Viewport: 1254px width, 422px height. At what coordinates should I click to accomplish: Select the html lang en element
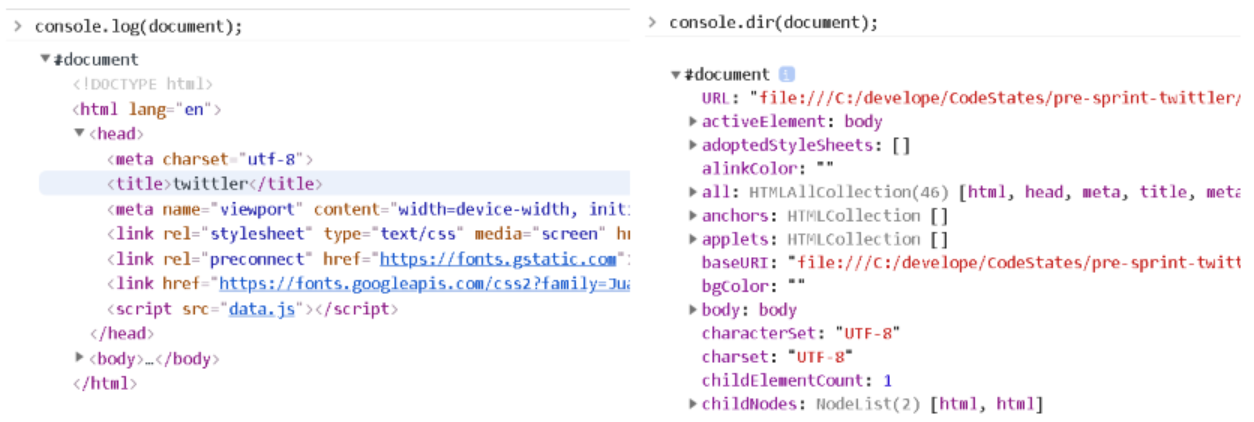(x=147, y=109)
